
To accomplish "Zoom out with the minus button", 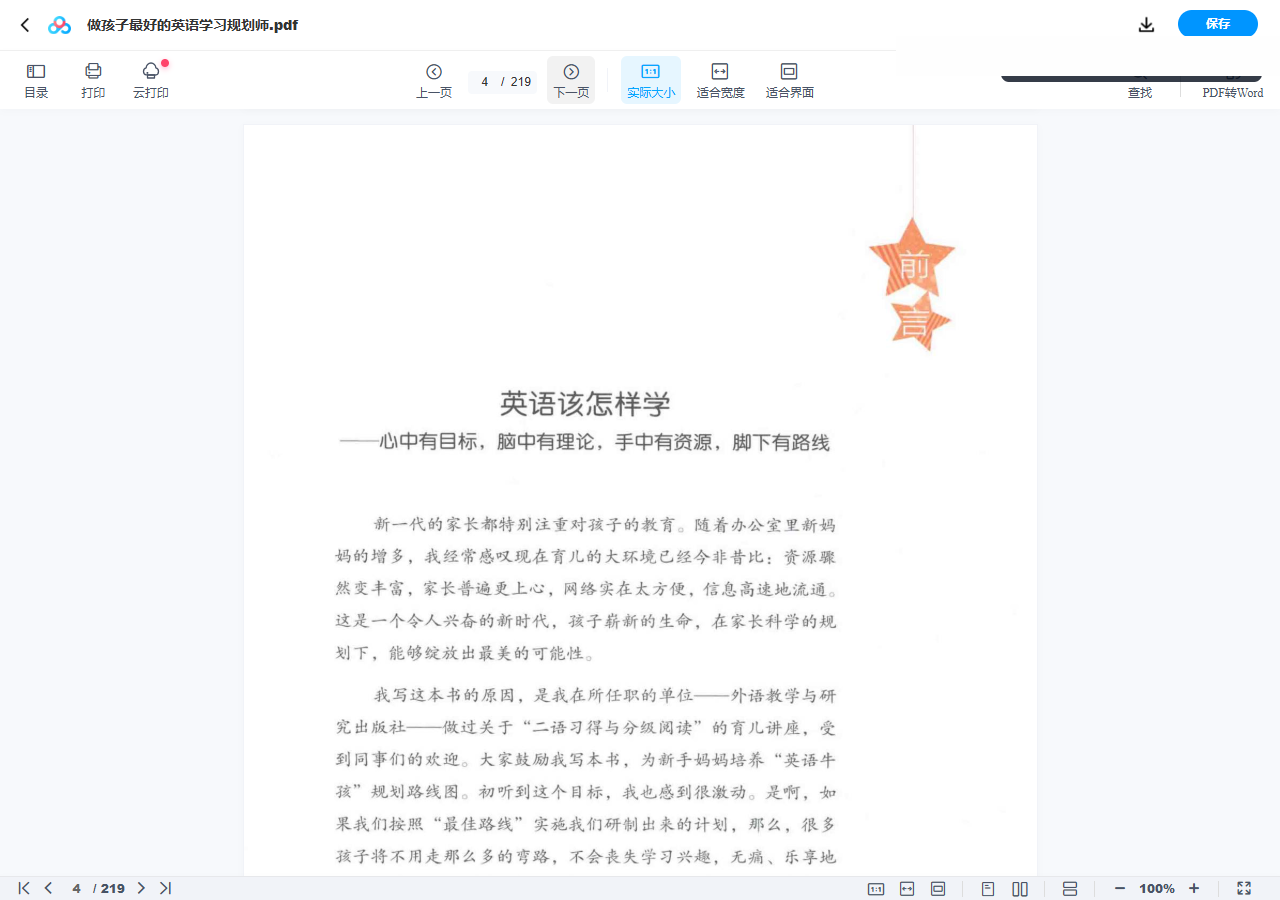I will point(1120,888).
